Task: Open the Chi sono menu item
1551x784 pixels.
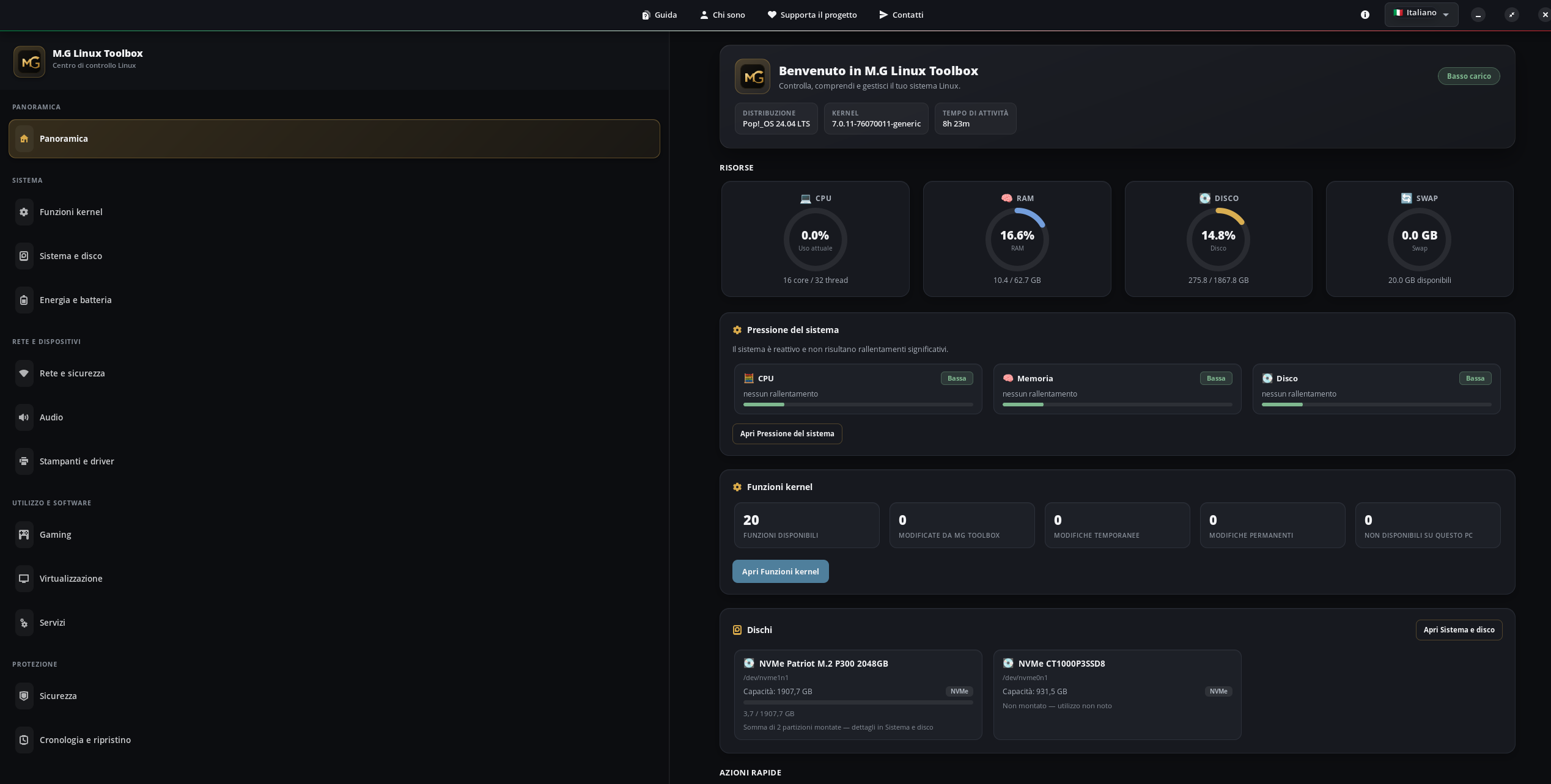Action: [723, 15]
